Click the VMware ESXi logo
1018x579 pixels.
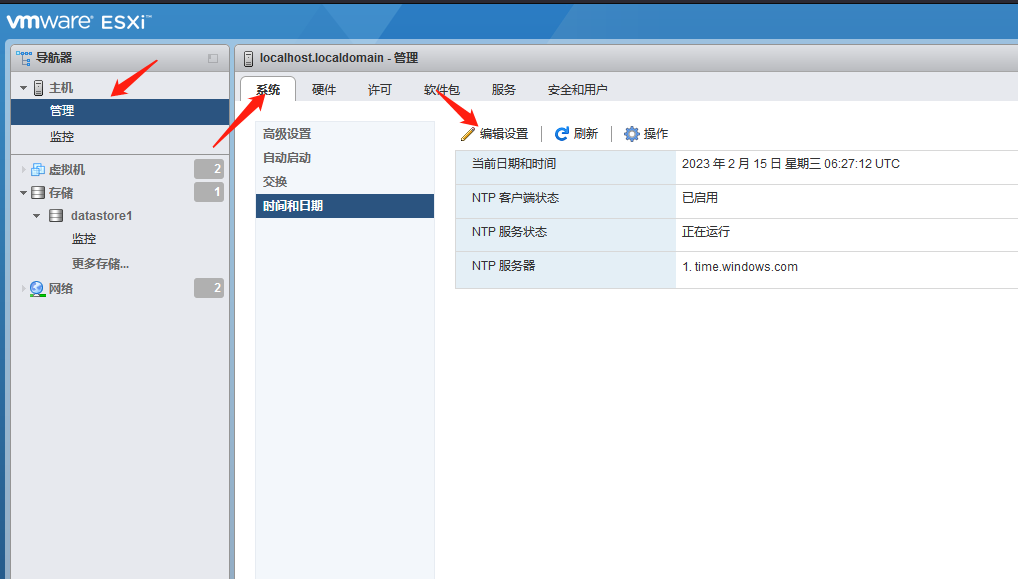79,21
